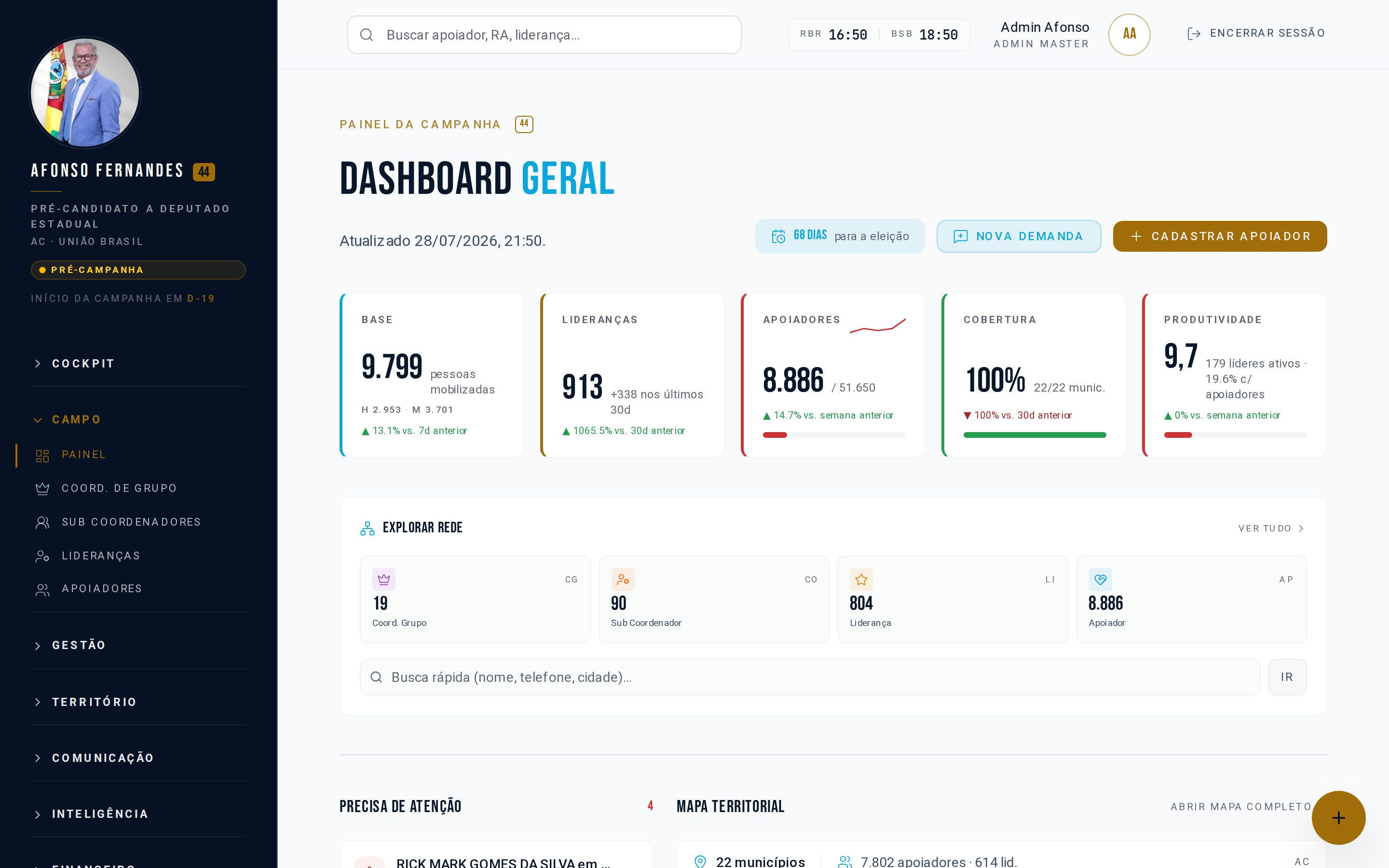Expand the Território sidebar section

point(138,702)
